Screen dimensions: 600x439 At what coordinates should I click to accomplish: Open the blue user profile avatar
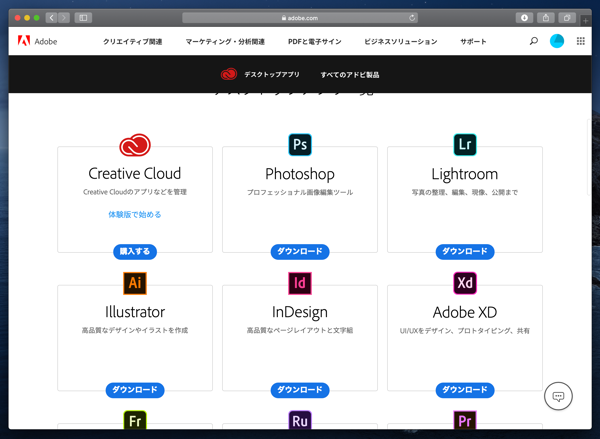point(557,41)
